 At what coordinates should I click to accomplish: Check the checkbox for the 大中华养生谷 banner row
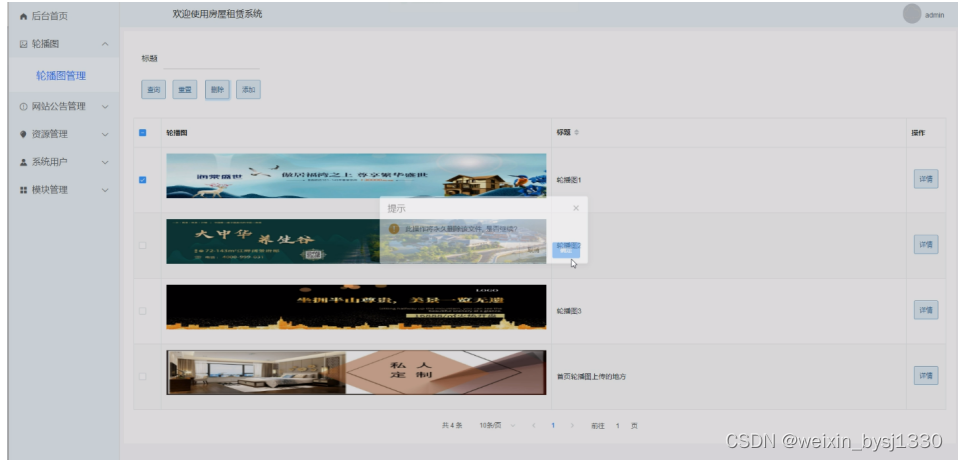tap(142, 245)
